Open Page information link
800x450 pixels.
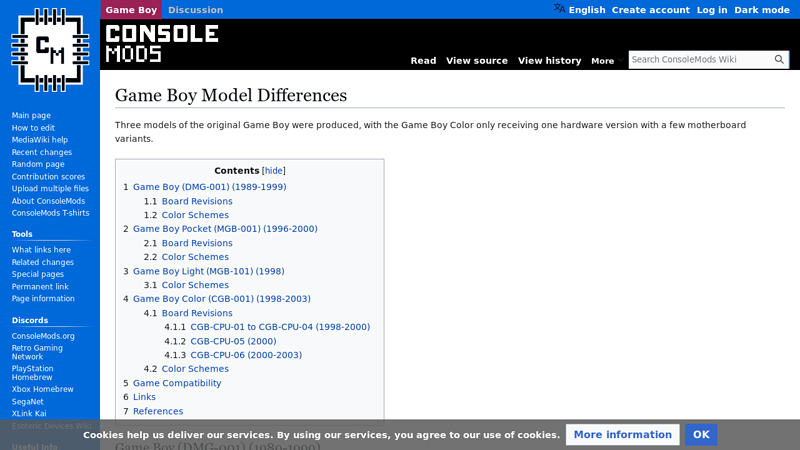pos(43,299)
